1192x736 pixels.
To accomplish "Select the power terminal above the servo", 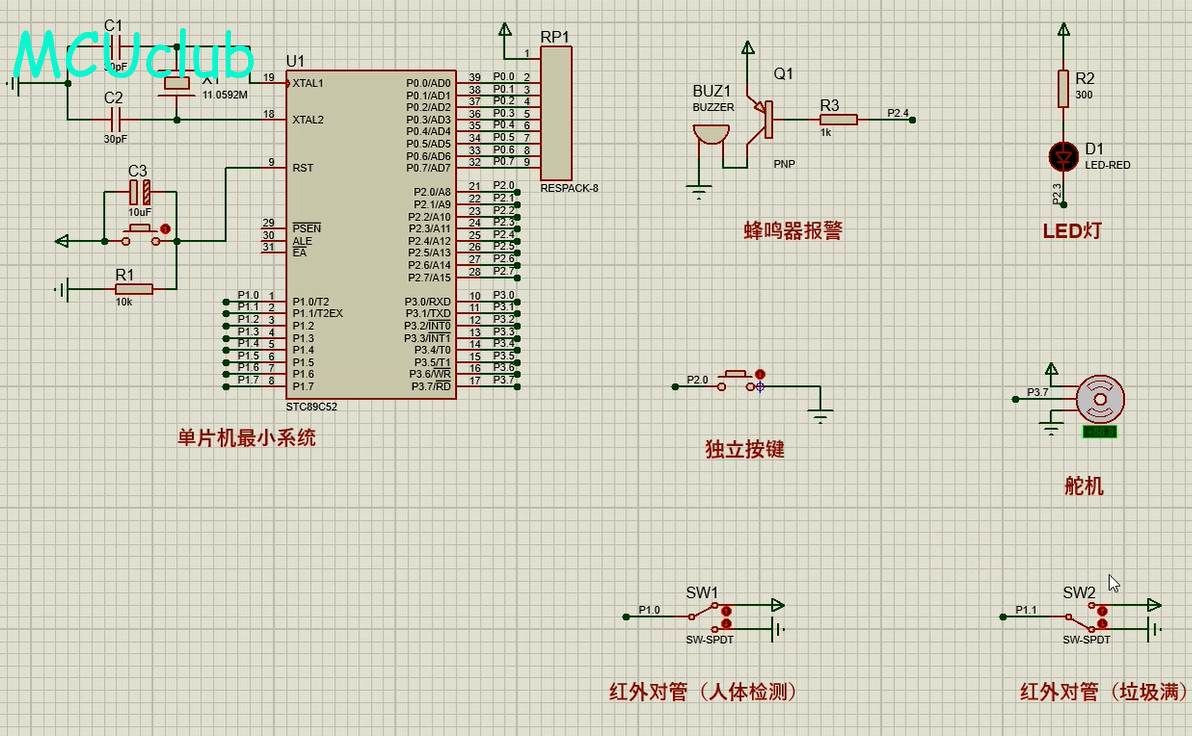I will click(x=1051, y=370).
